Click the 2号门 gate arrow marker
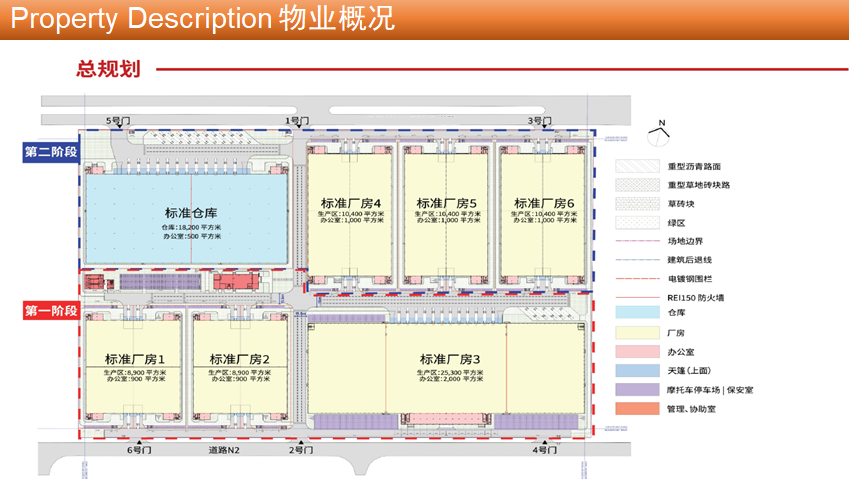Image resolution: width=850 pixels, height=480 pixels. (x=301, y=441)
